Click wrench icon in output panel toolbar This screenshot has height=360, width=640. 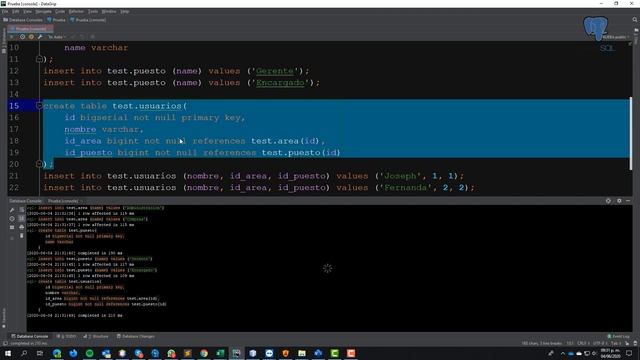pos(12,210)
